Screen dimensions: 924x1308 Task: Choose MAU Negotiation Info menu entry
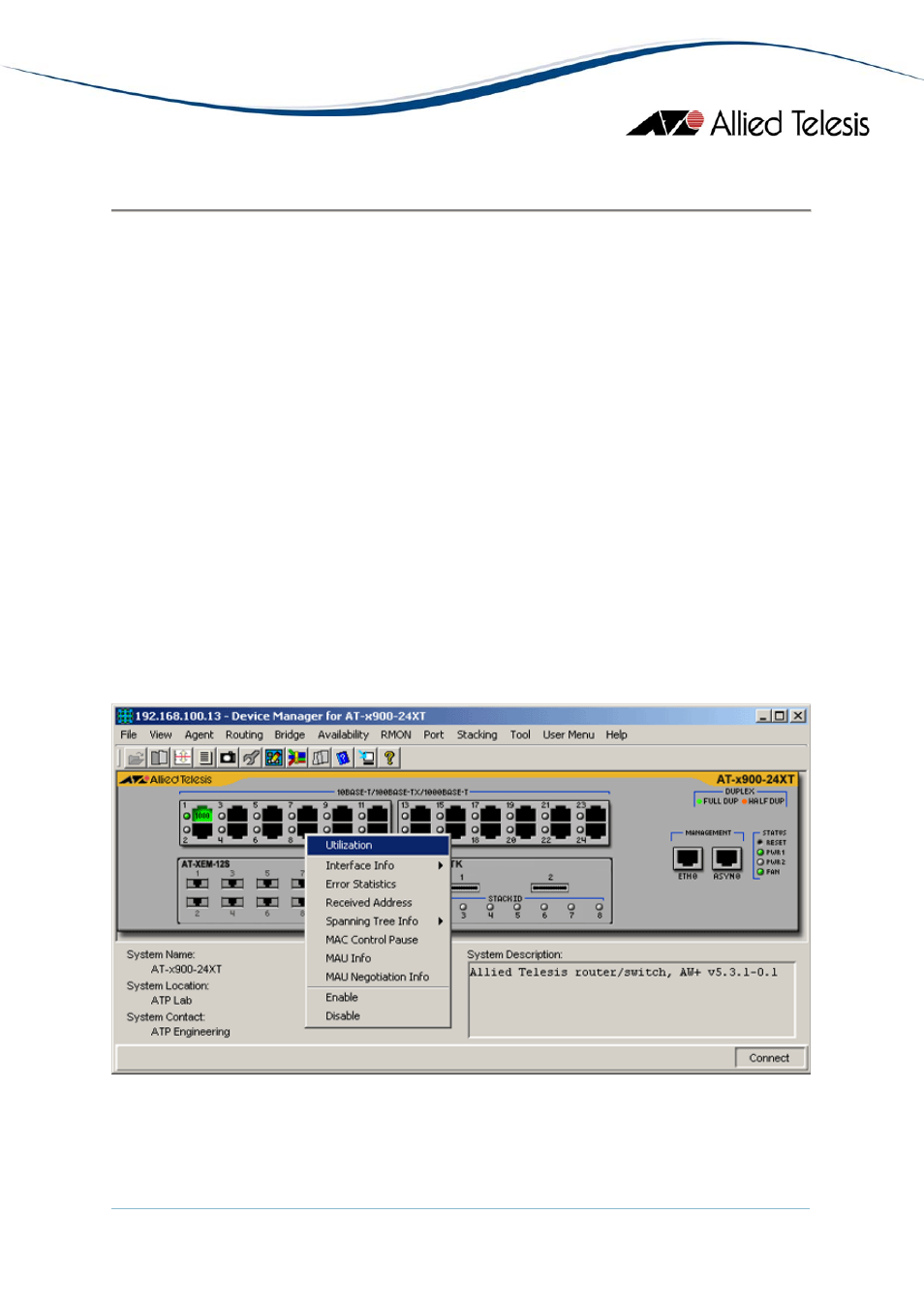[378, 977]
